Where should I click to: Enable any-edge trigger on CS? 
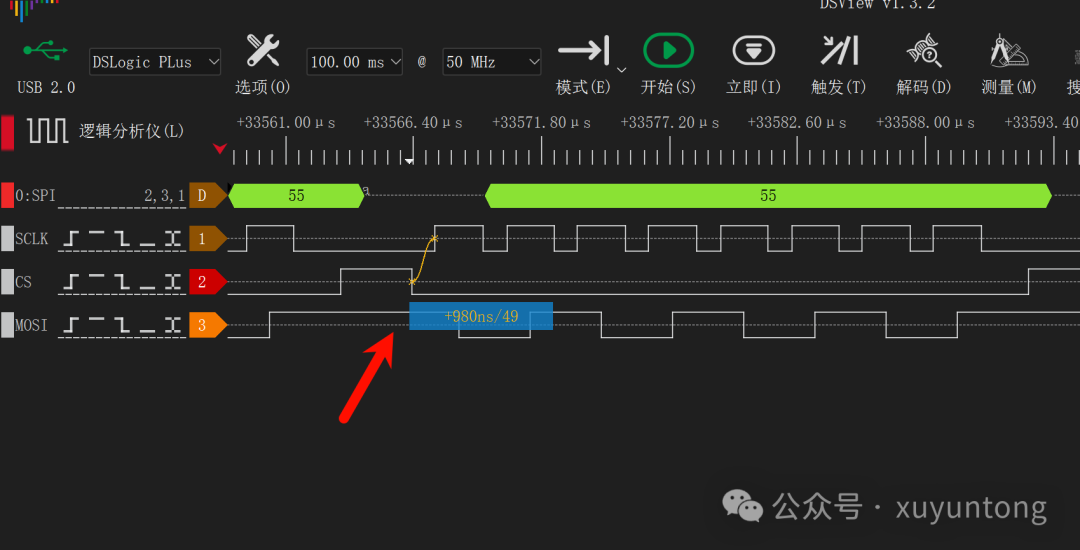(172, 283)
